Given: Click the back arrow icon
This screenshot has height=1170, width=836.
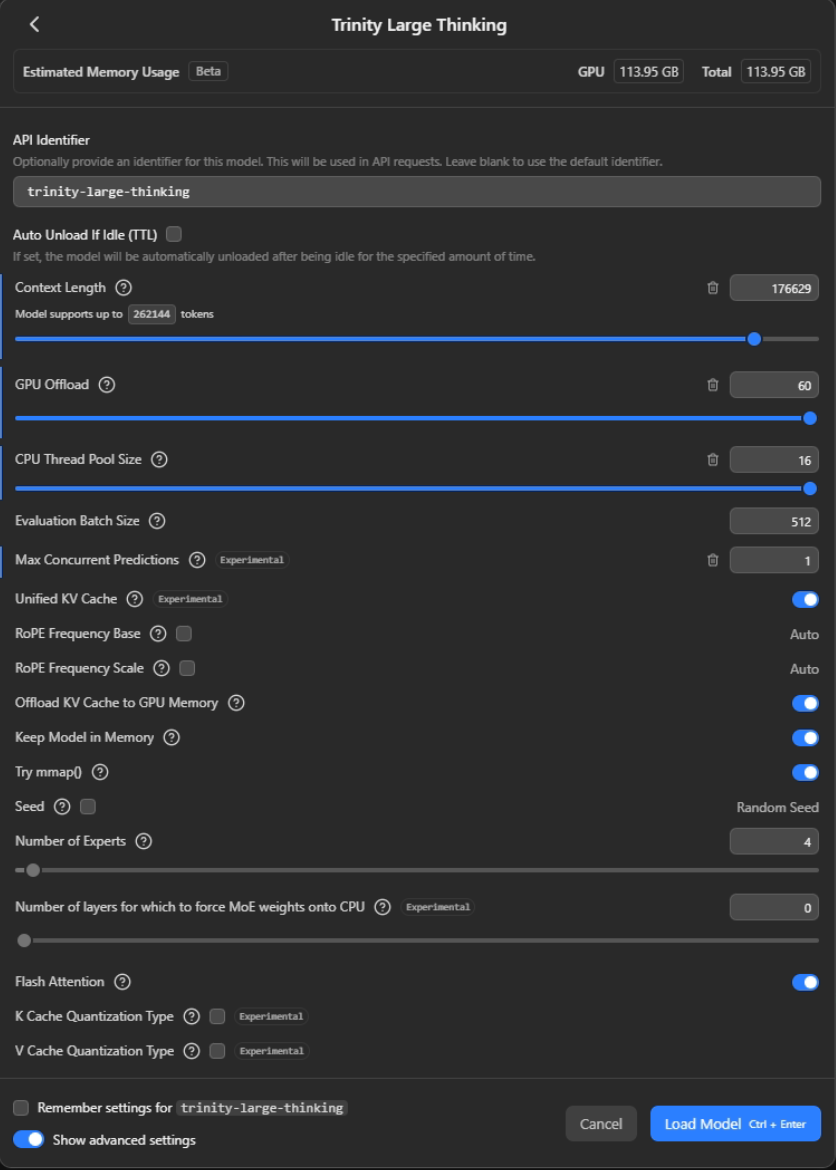Looking at the screenshot, I should [x=34, y=25].
